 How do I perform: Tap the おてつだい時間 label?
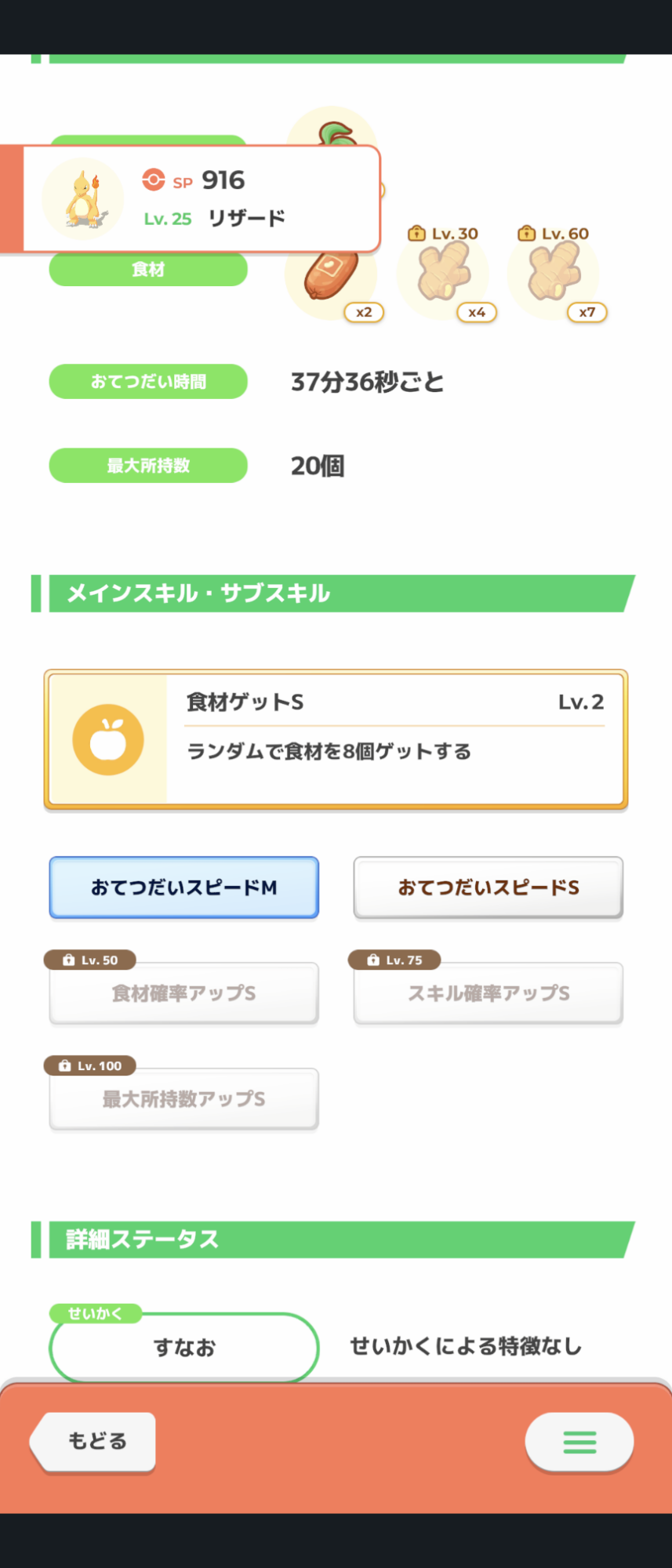148,382
